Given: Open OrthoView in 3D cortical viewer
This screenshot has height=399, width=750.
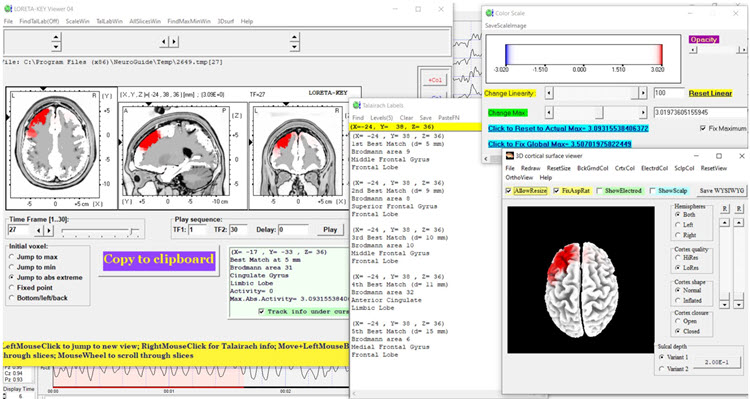Looking at the screenshot, I should (x=519, y=177).
